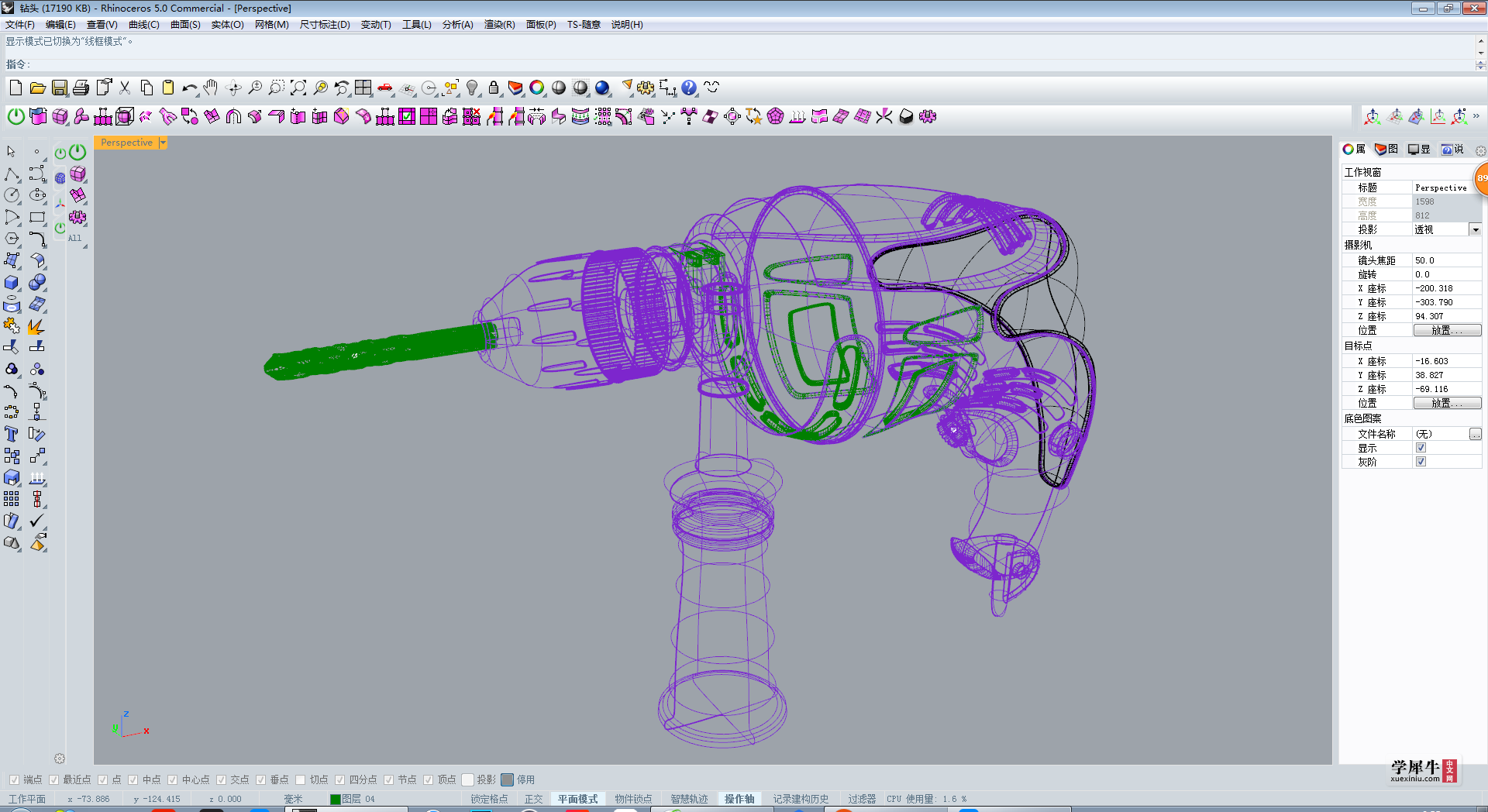The image size is (1488, 812).
Task: Toggle 正交 mode in status bar
Action: [534, 799]
